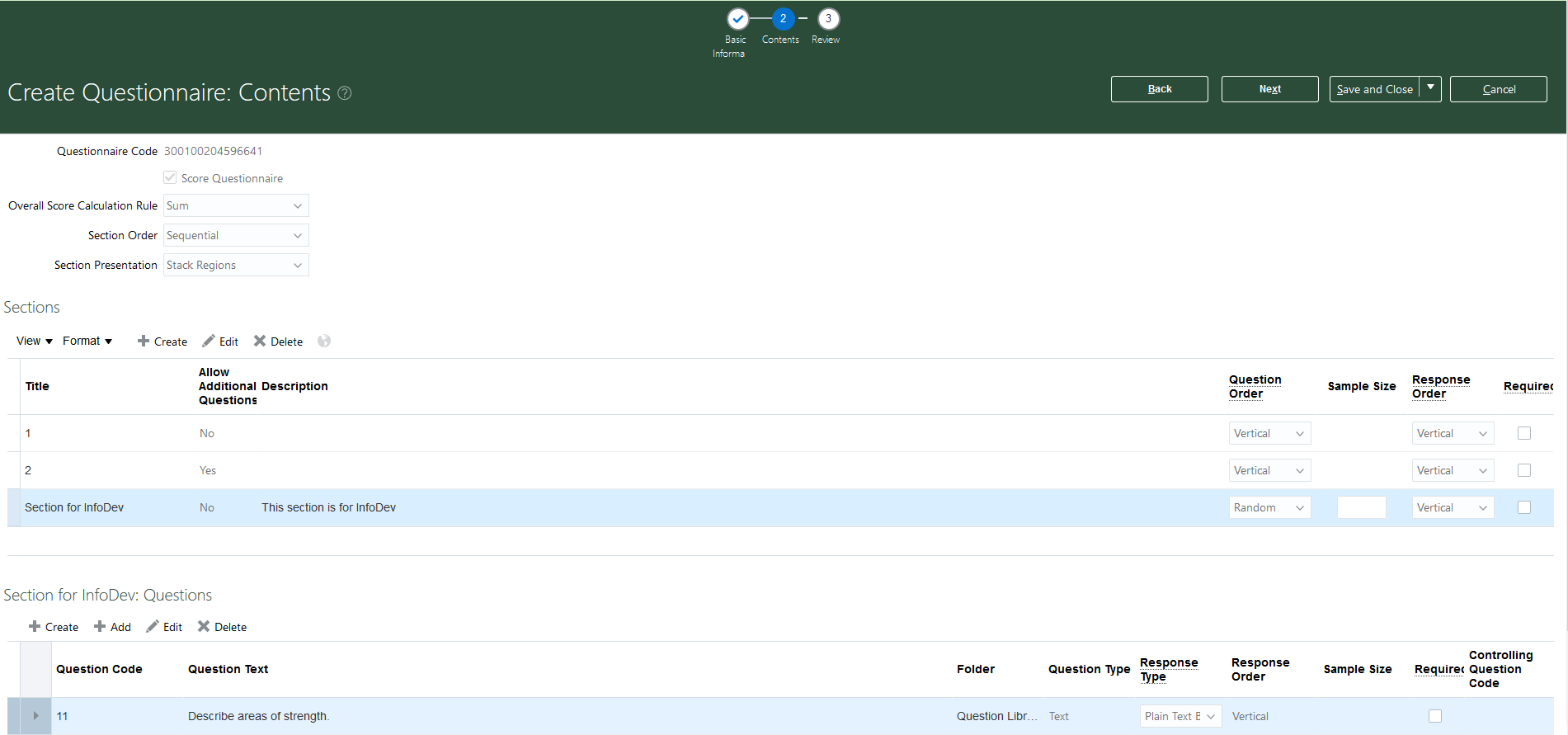Click the Basic Information completed step icon
The height and width of the screenshot is (735, 1568).
(x=737, y=19)
